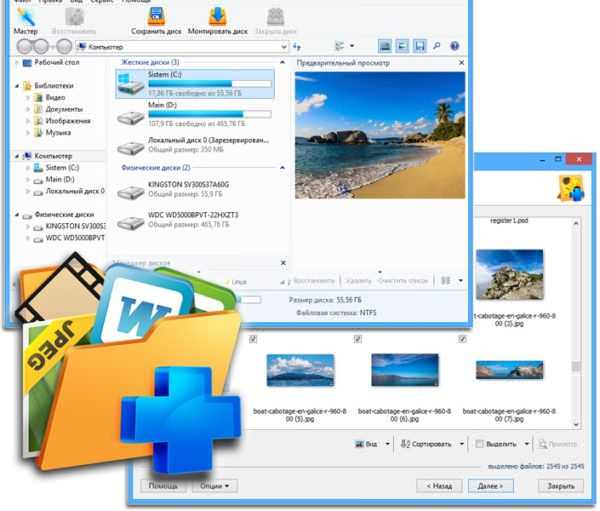Click wizard window vertical scrollbar thumb

576,366
